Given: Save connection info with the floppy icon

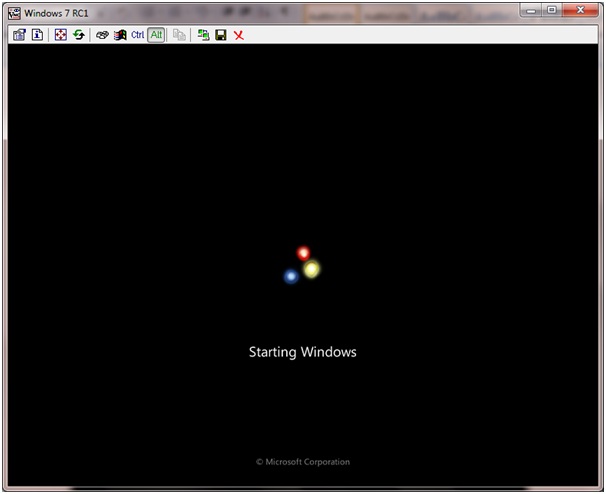Looking at the screenshot, I should click(221, 35).
